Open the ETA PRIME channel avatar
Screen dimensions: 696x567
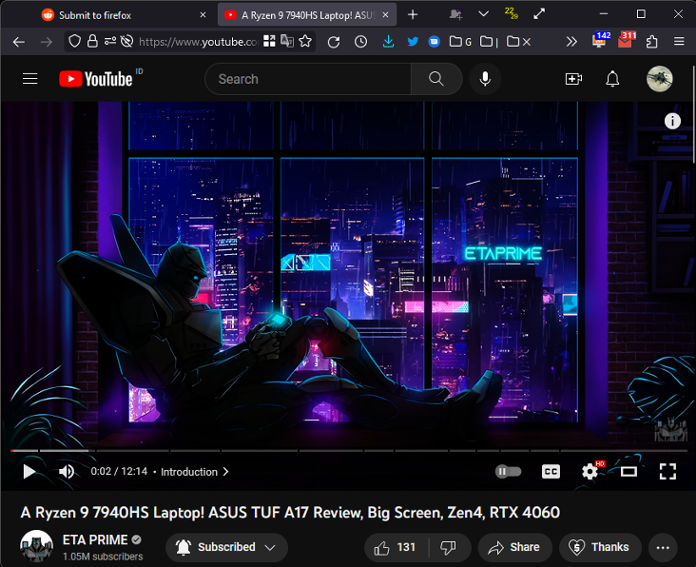click(x=36, y=546)
